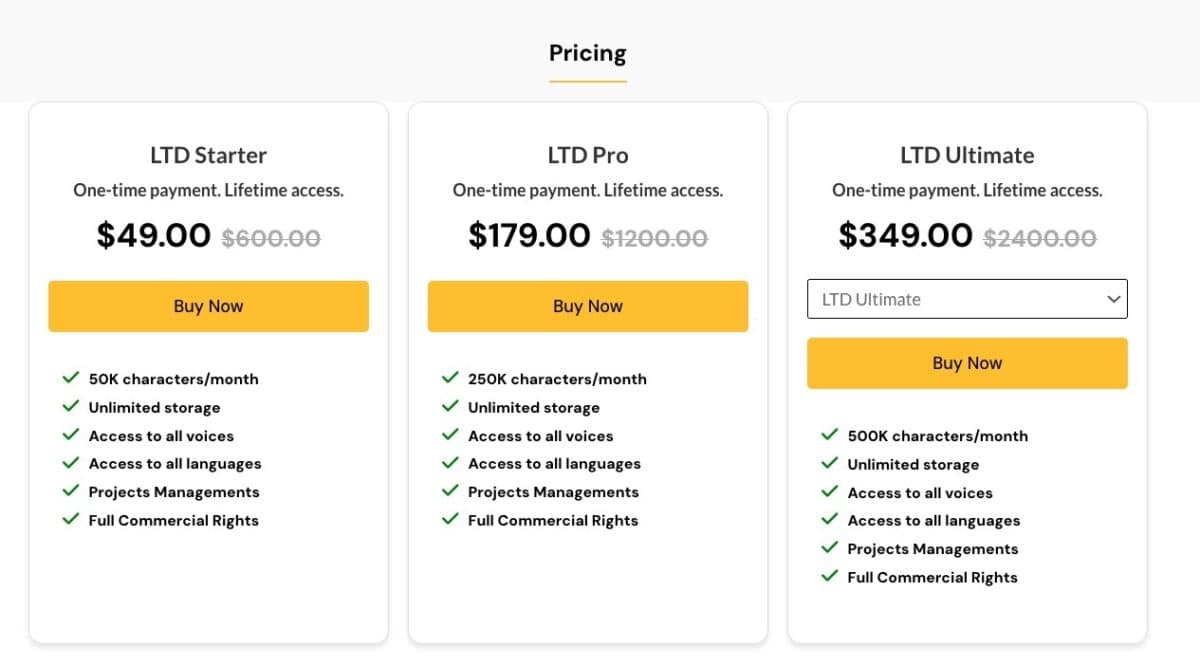
Task: Click the checkmark next to Access to all voices in LTD Ultimate
Action: click(829, 492)
